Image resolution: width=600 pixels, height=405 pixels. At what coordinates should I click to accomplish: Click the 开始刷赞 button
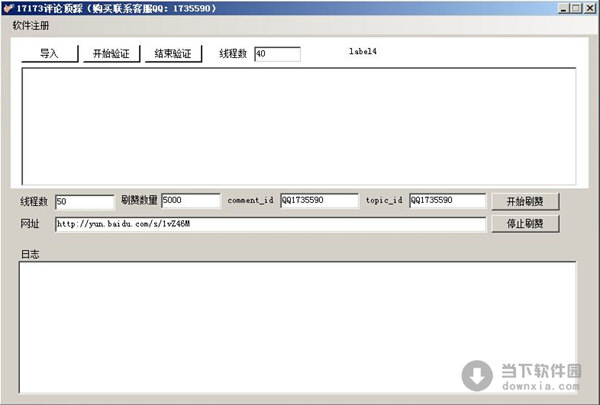click(x=525, y=201)
